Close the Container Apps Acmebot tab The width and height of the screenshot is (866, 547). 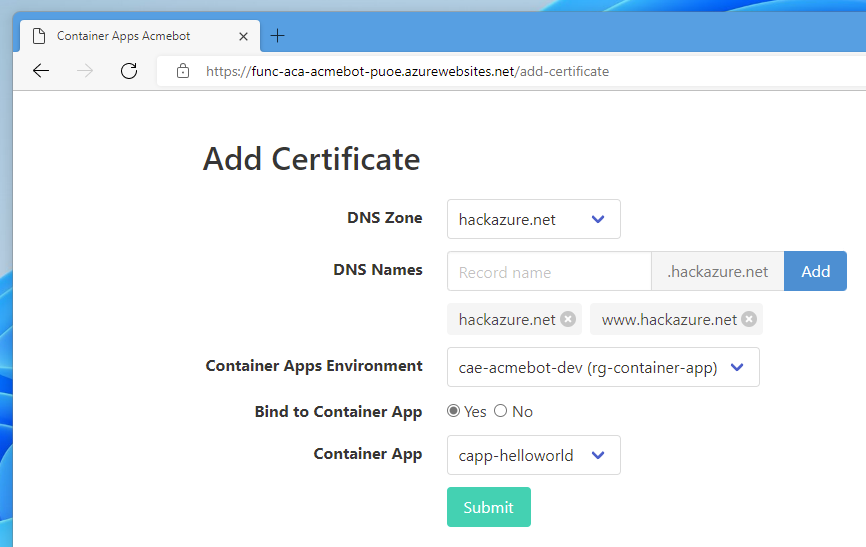point(243,36)
